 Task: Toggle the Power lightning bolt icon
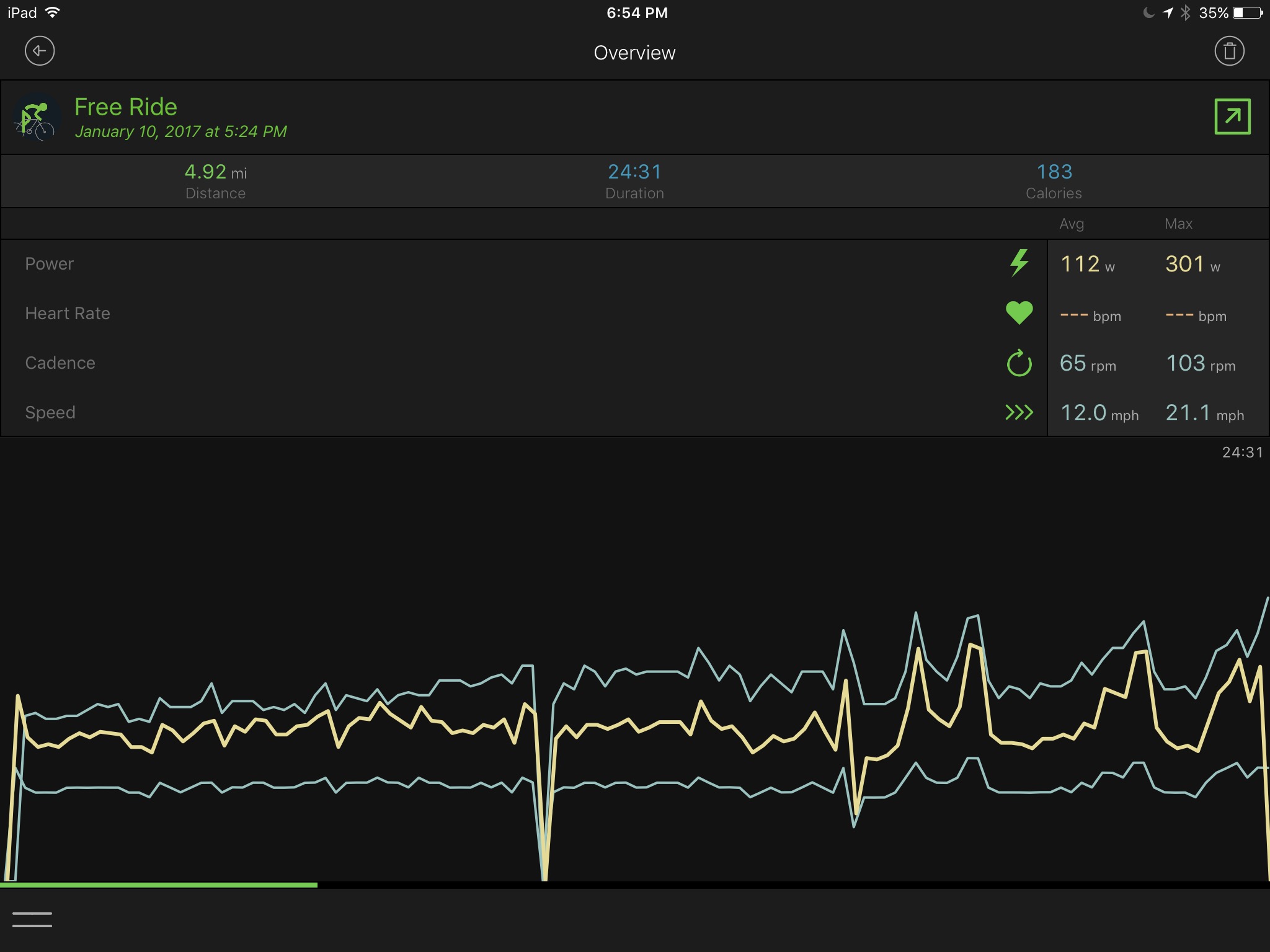(1019, 263)
